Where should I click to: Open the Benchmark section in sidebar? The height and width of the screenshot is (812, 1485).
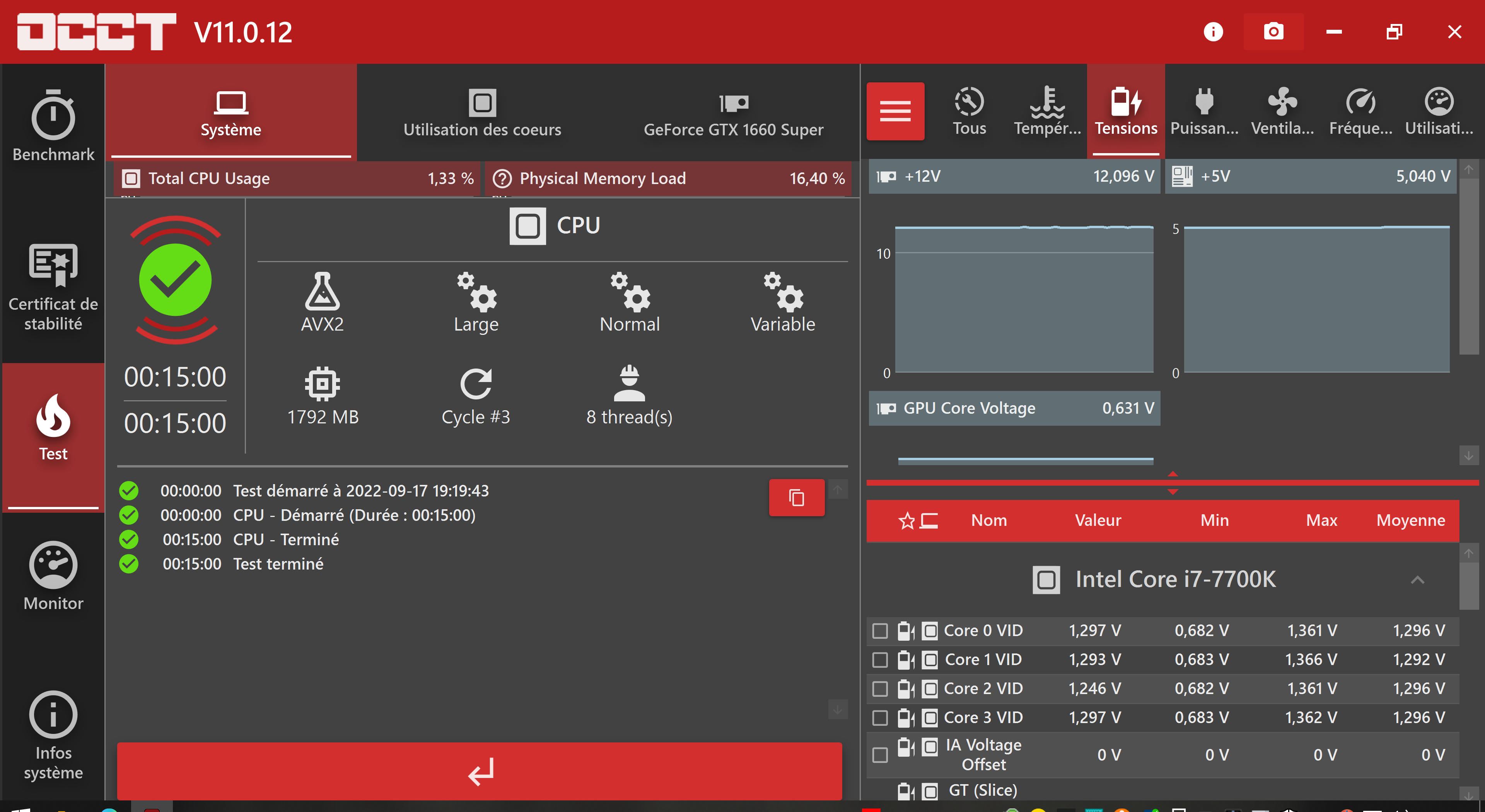(53, 125)
